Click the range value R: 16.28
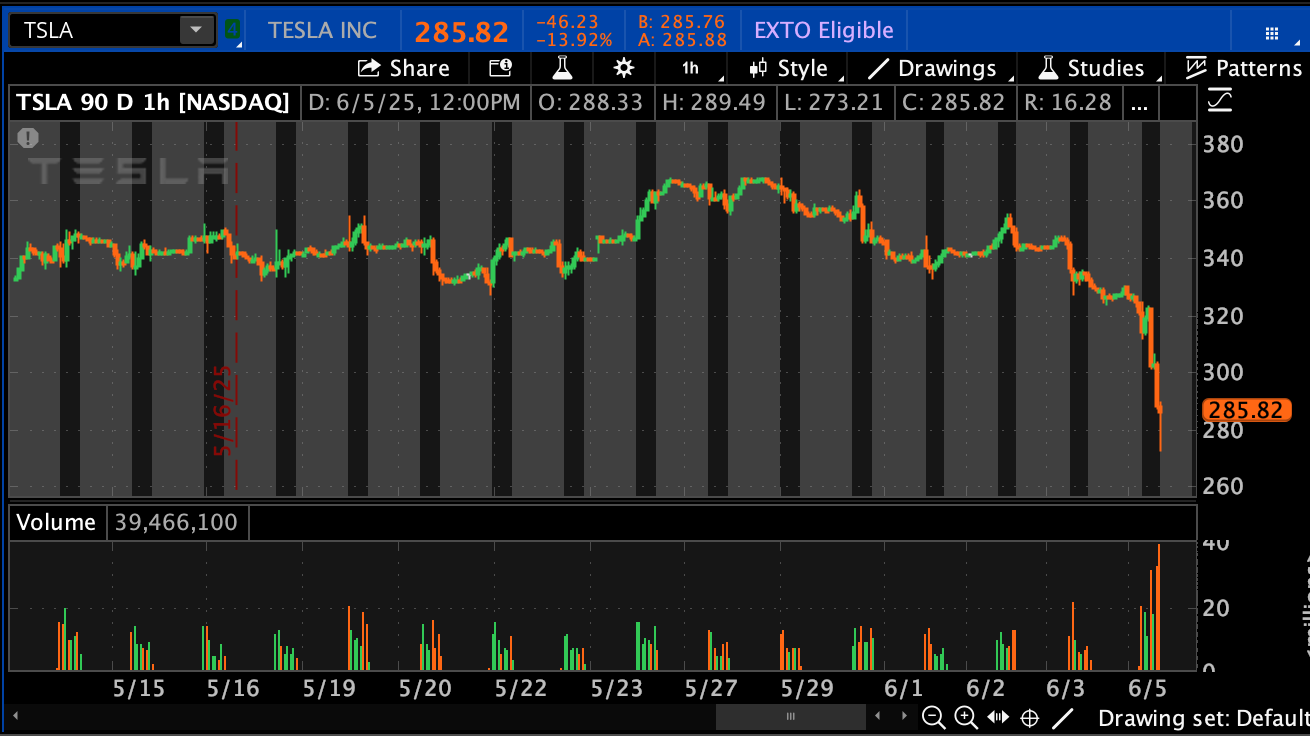Screen dimensions: 1310x736 coord(1068,102)
